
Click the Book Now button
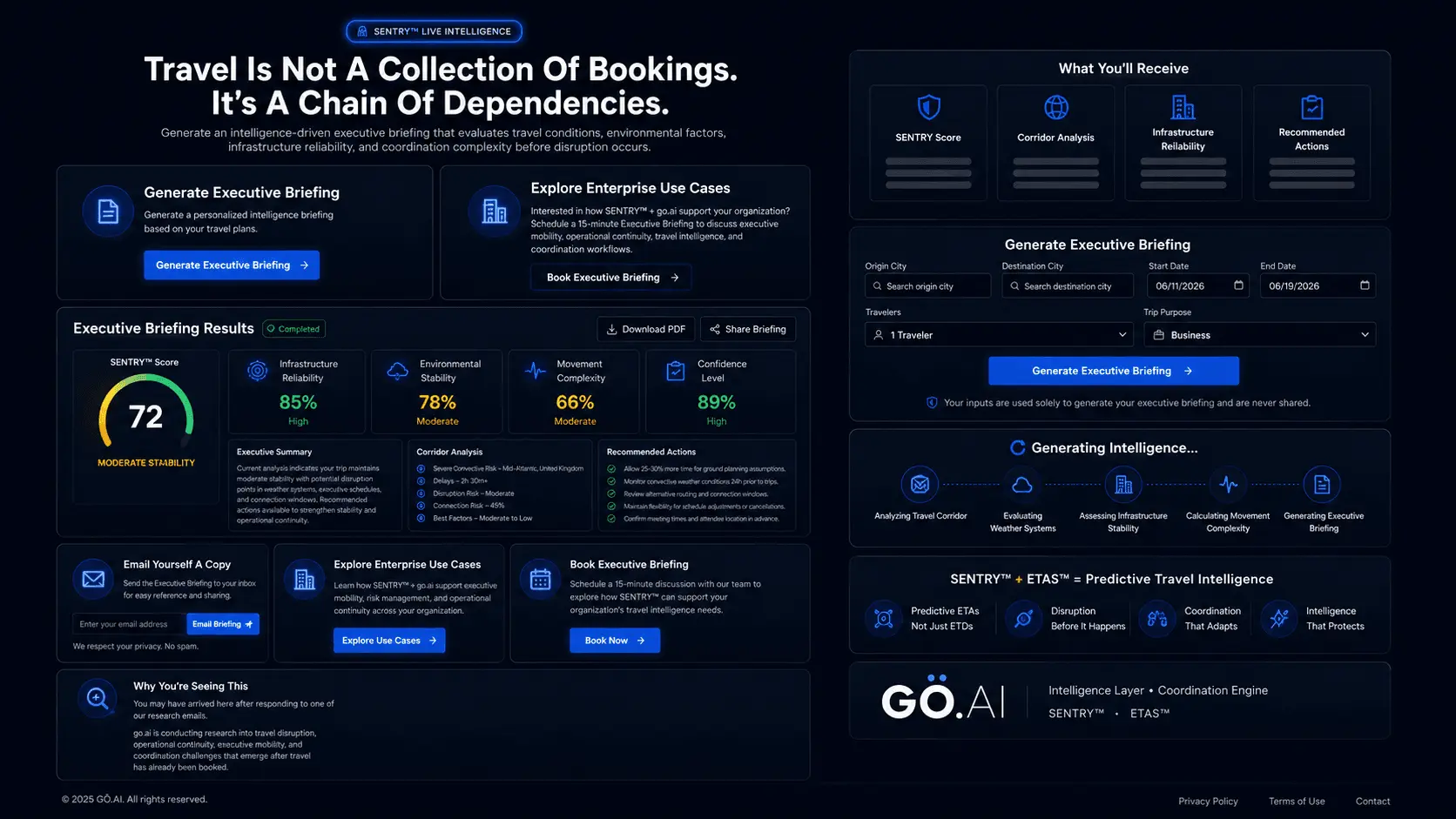pyautogui.click(x=615, y=641)
